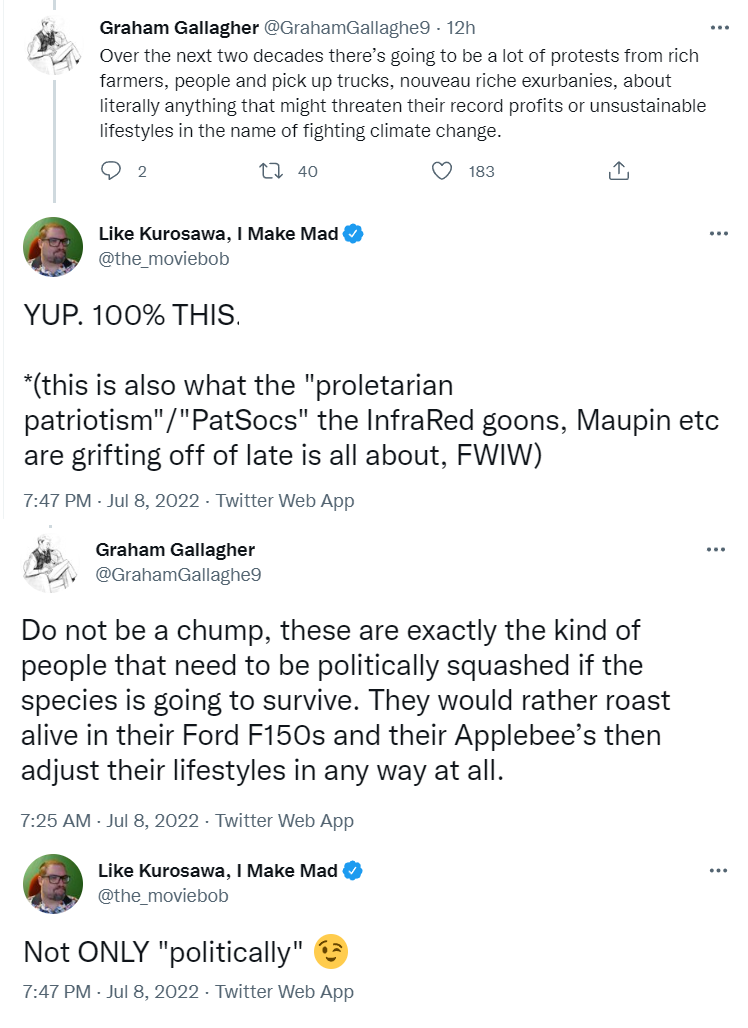Click the winking emoji in the bottom tweet
This screenshot has width=748, height=1028.
tap(330, 951)
